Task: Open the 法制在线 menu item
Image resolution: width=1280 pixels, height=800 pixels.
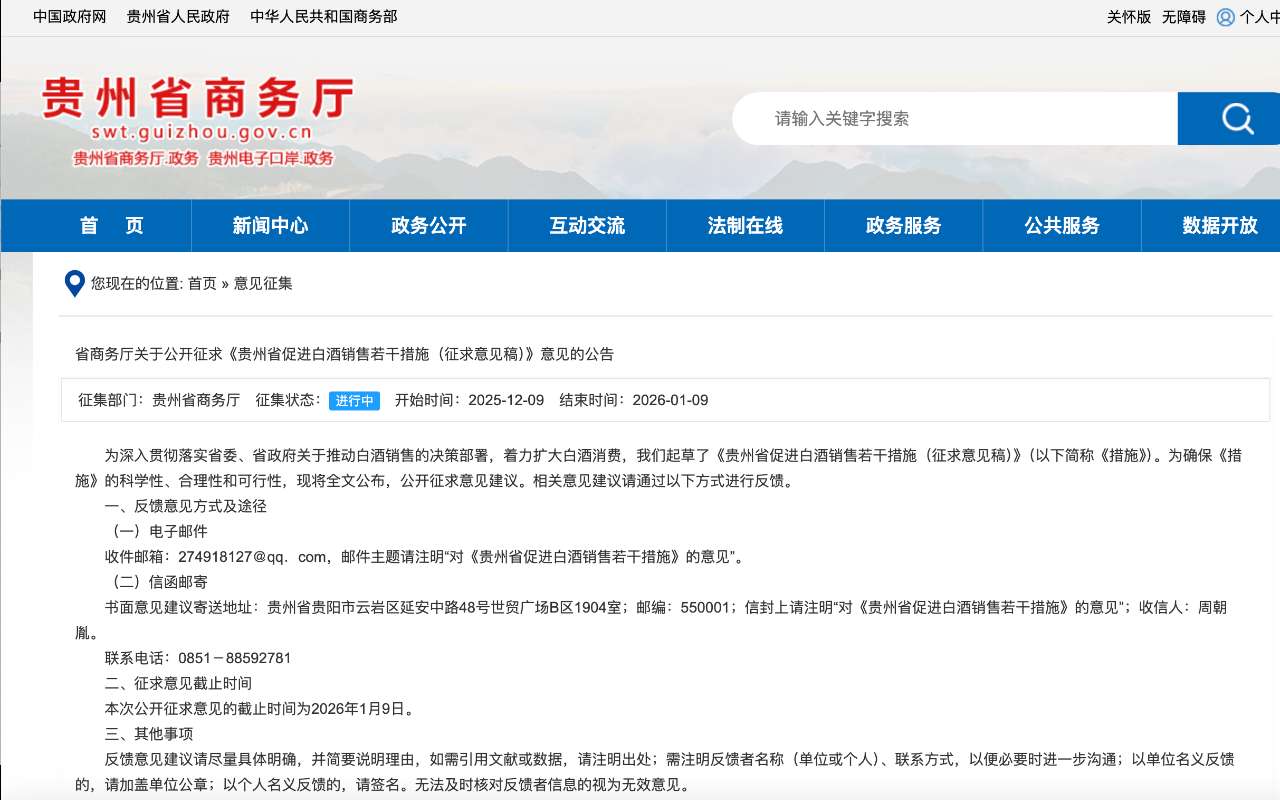Action: (x=745, y=226)
